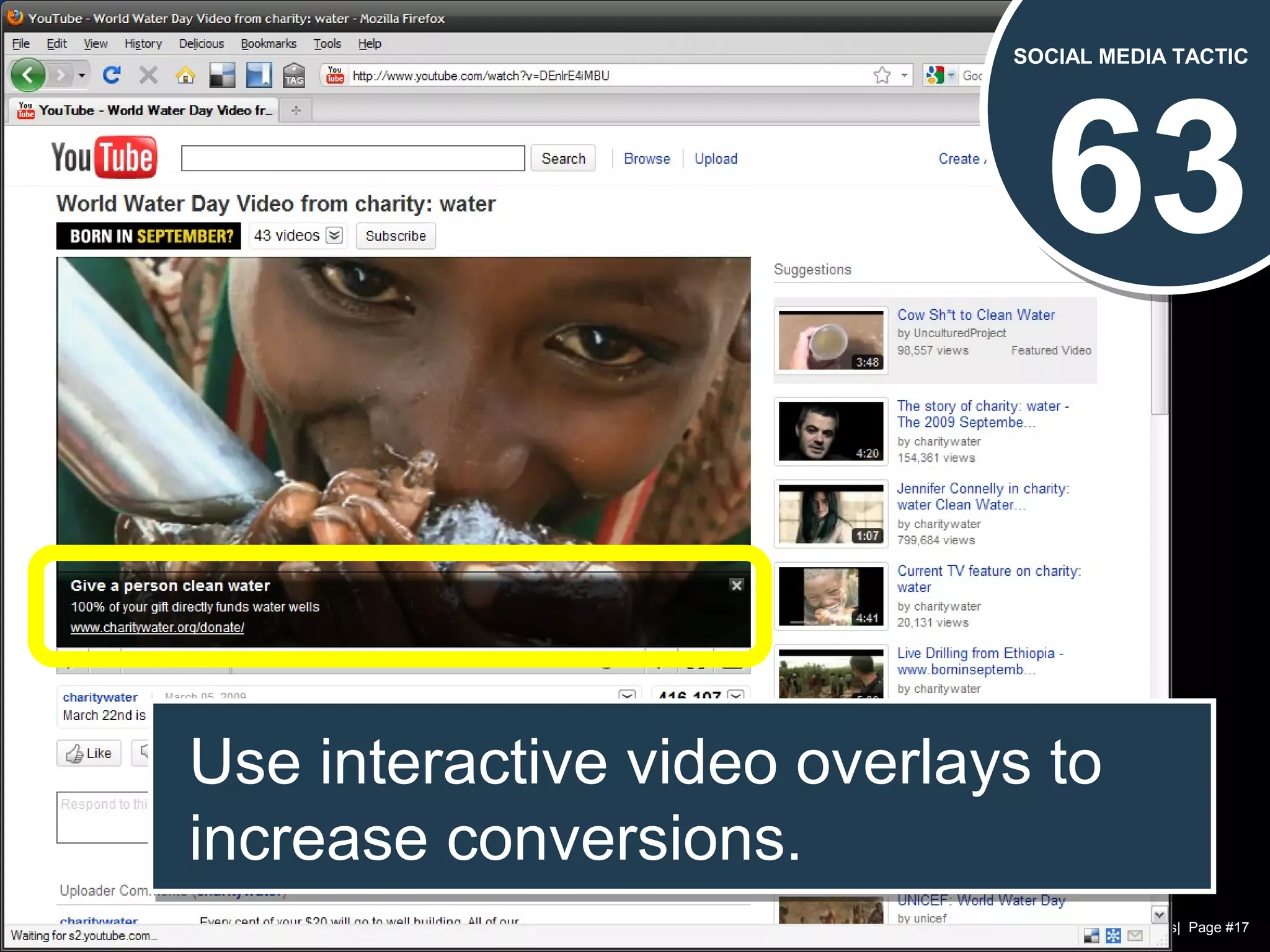Open the Tools menu

click(327, 43)
